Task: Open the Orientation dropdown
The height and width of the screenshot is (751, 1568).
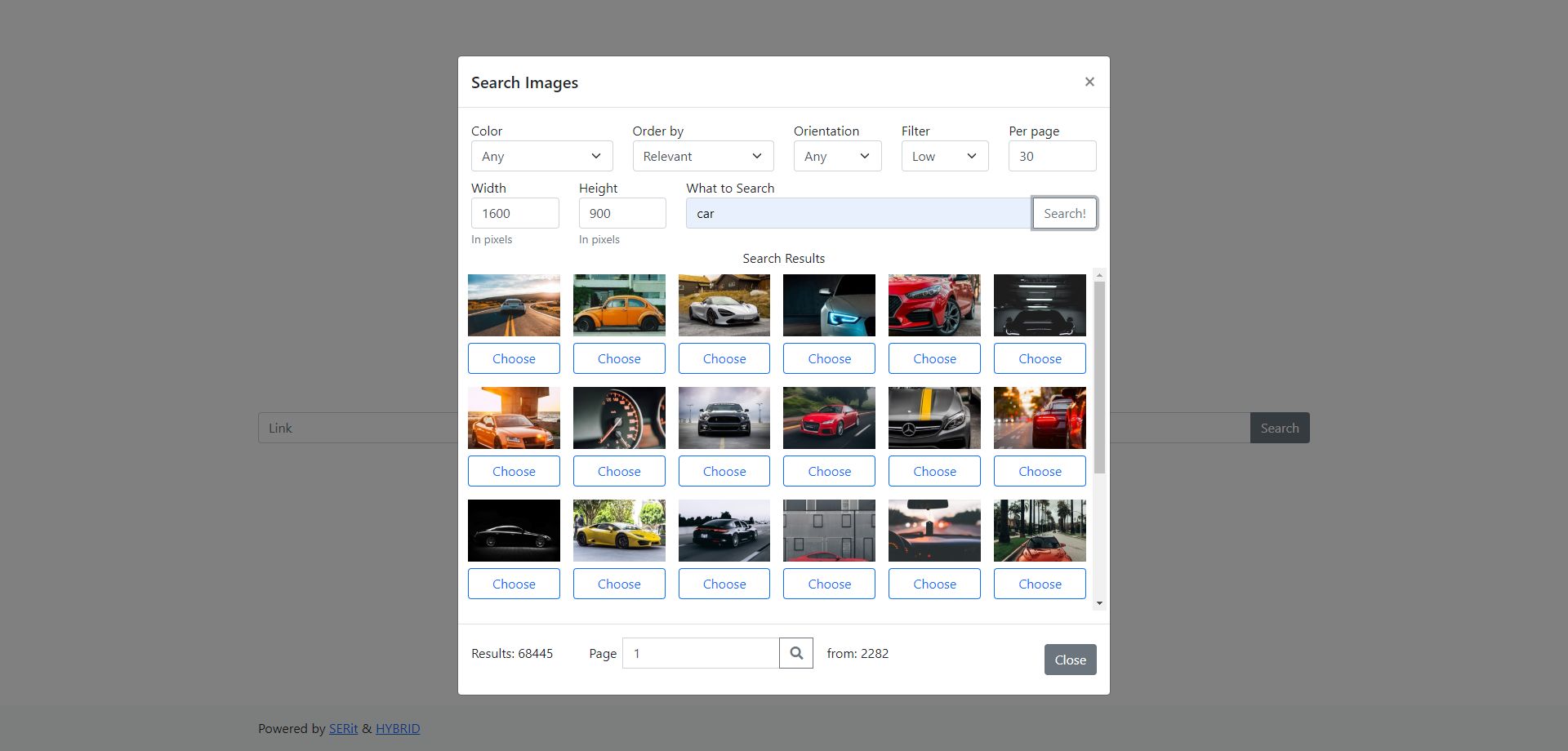Action: [x=837, y=156]
